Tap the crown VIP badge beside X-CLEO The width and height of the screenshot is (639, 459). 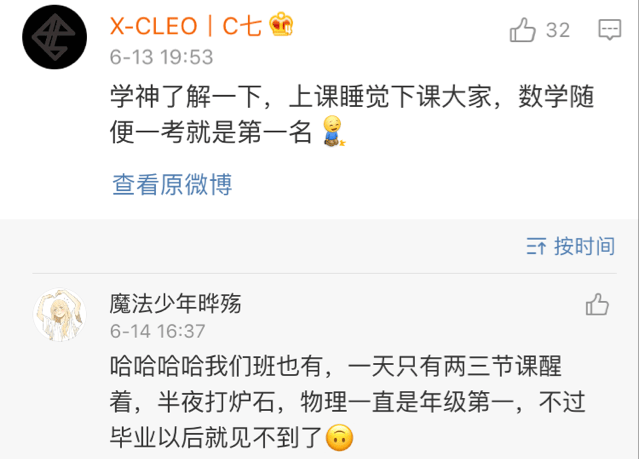pos(281,24)
